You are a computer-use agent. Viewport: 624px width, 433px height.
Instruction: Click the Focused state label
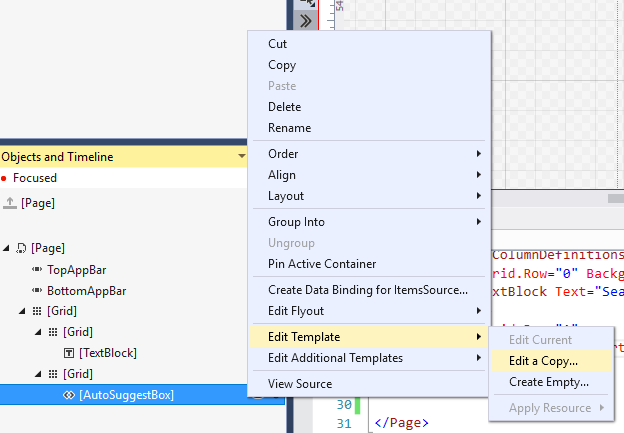click(x=35, y=178)
